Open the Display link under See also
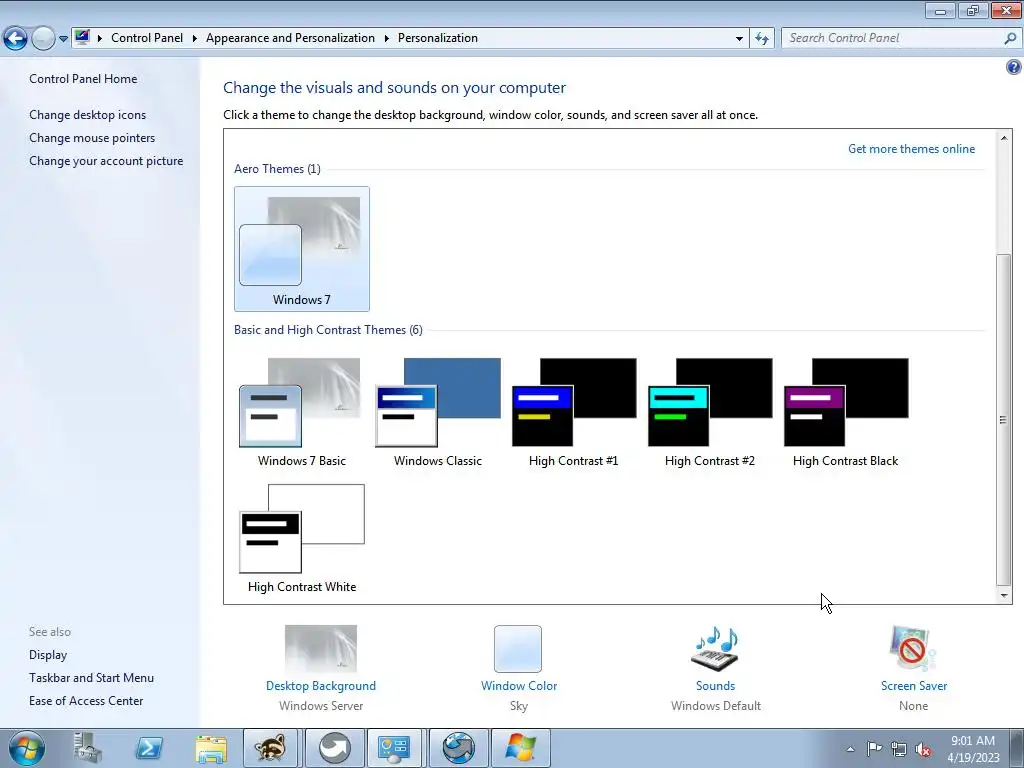 coord(48,655)
